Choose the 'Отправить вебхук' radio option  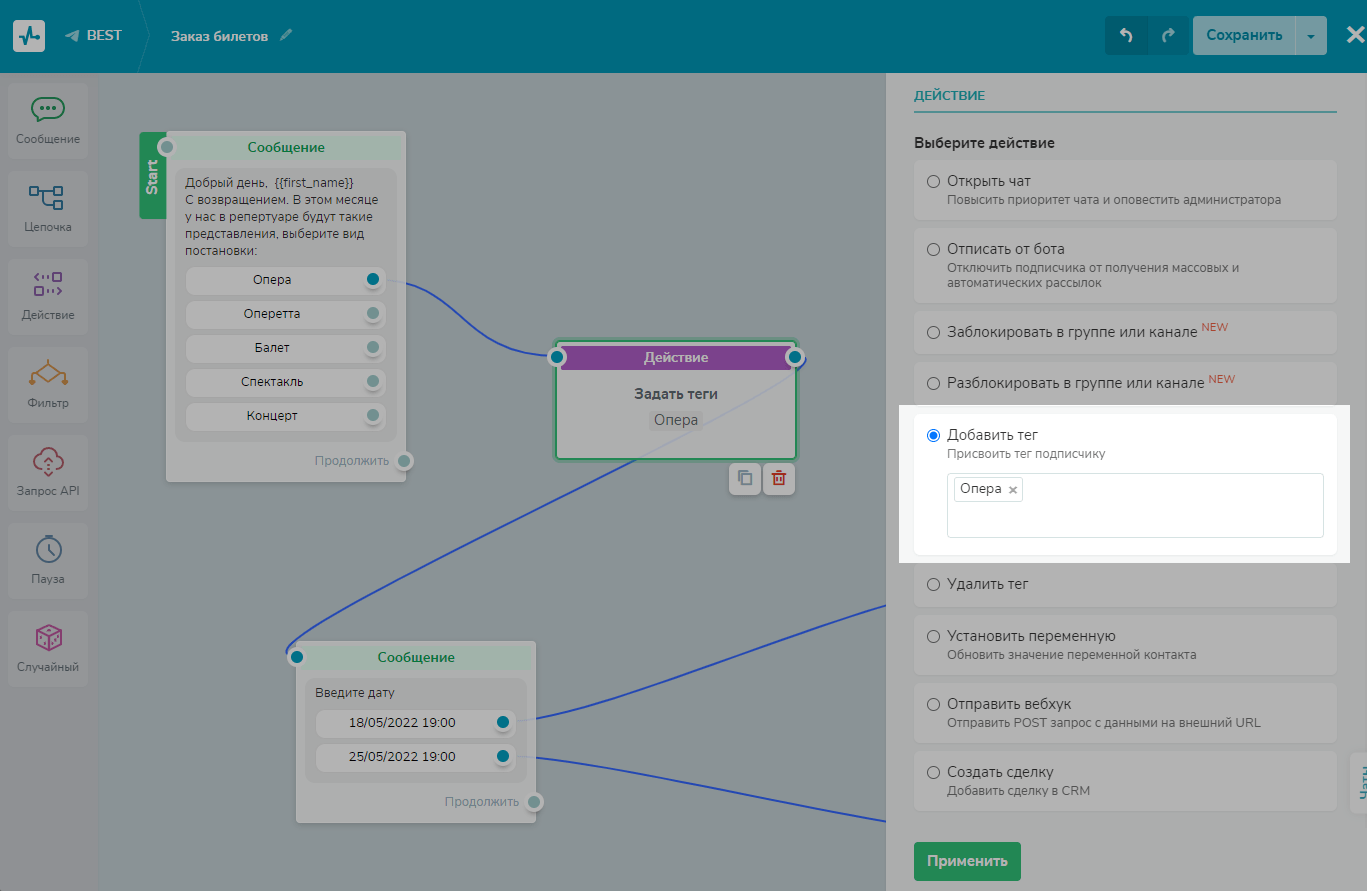pyautogui.click(x=933, y=704)
